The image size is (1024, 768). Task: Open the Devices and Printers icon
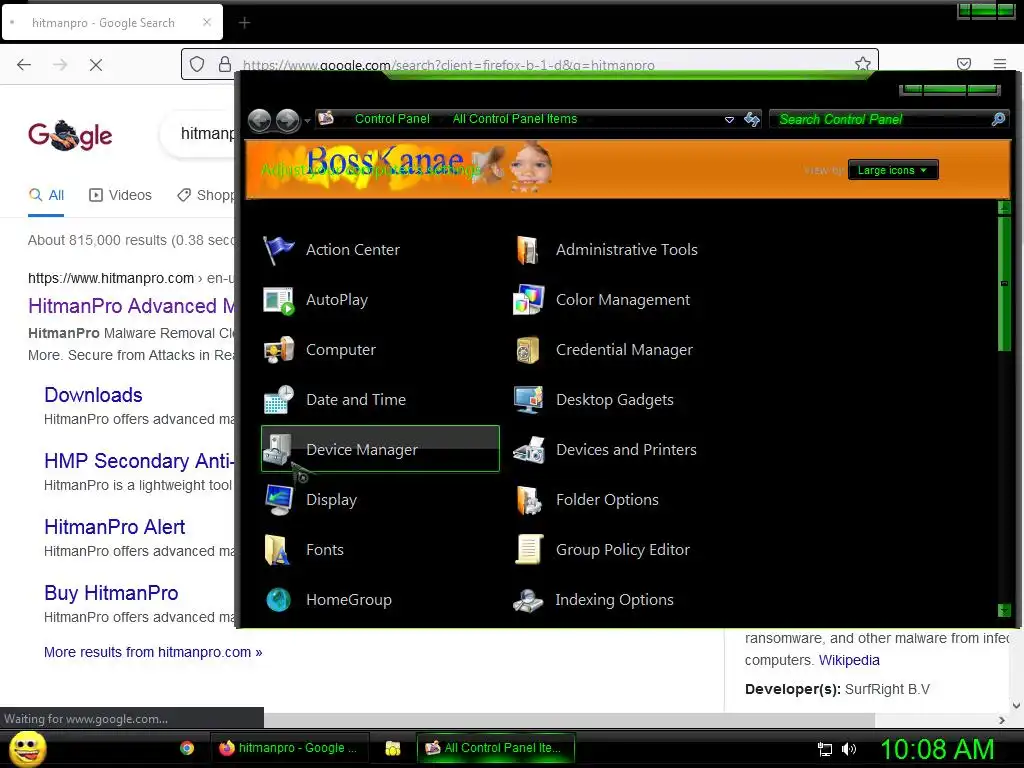(x=528, y=450)
